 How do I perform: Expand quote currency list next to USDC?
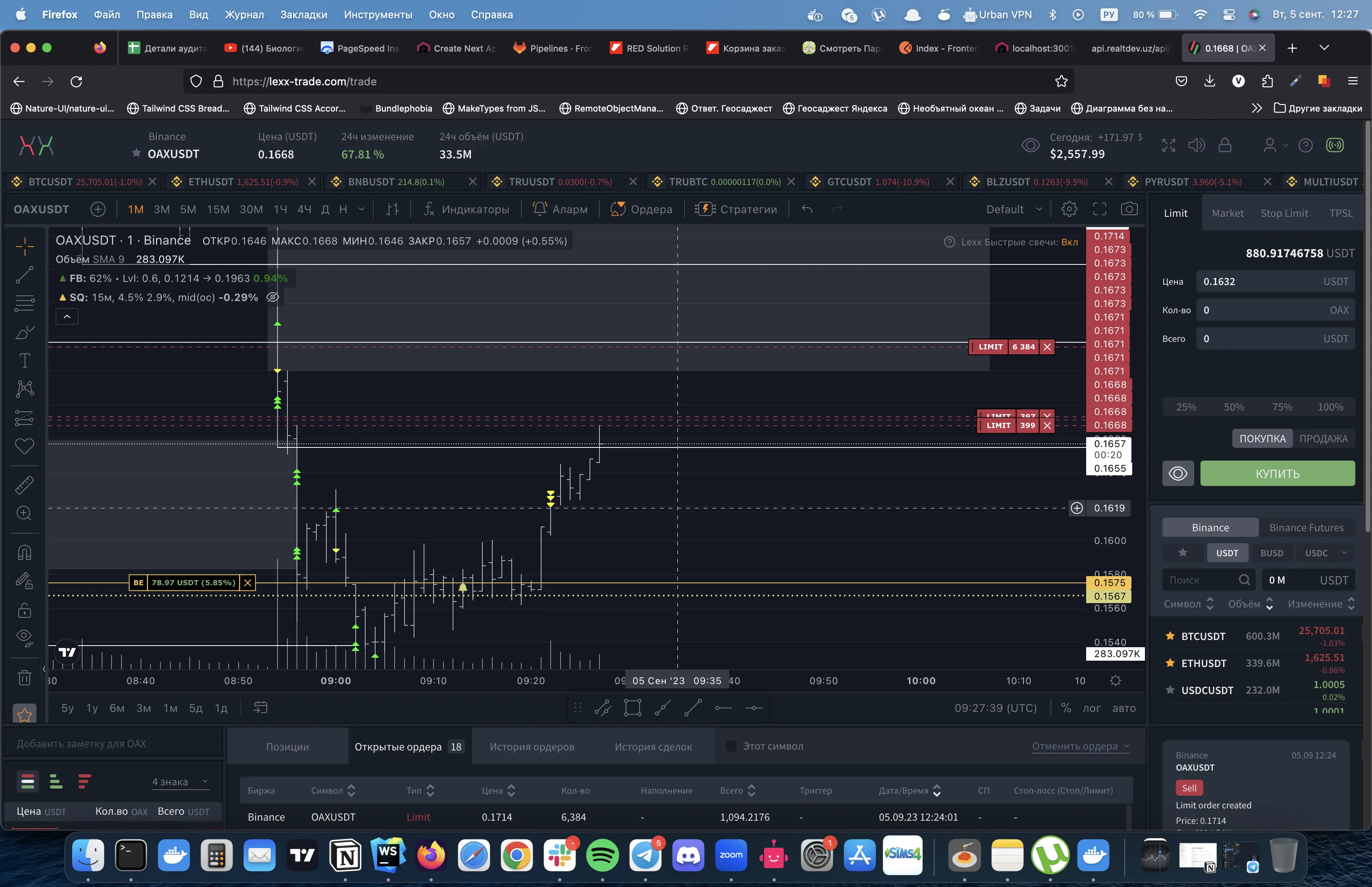[1344, 552]
